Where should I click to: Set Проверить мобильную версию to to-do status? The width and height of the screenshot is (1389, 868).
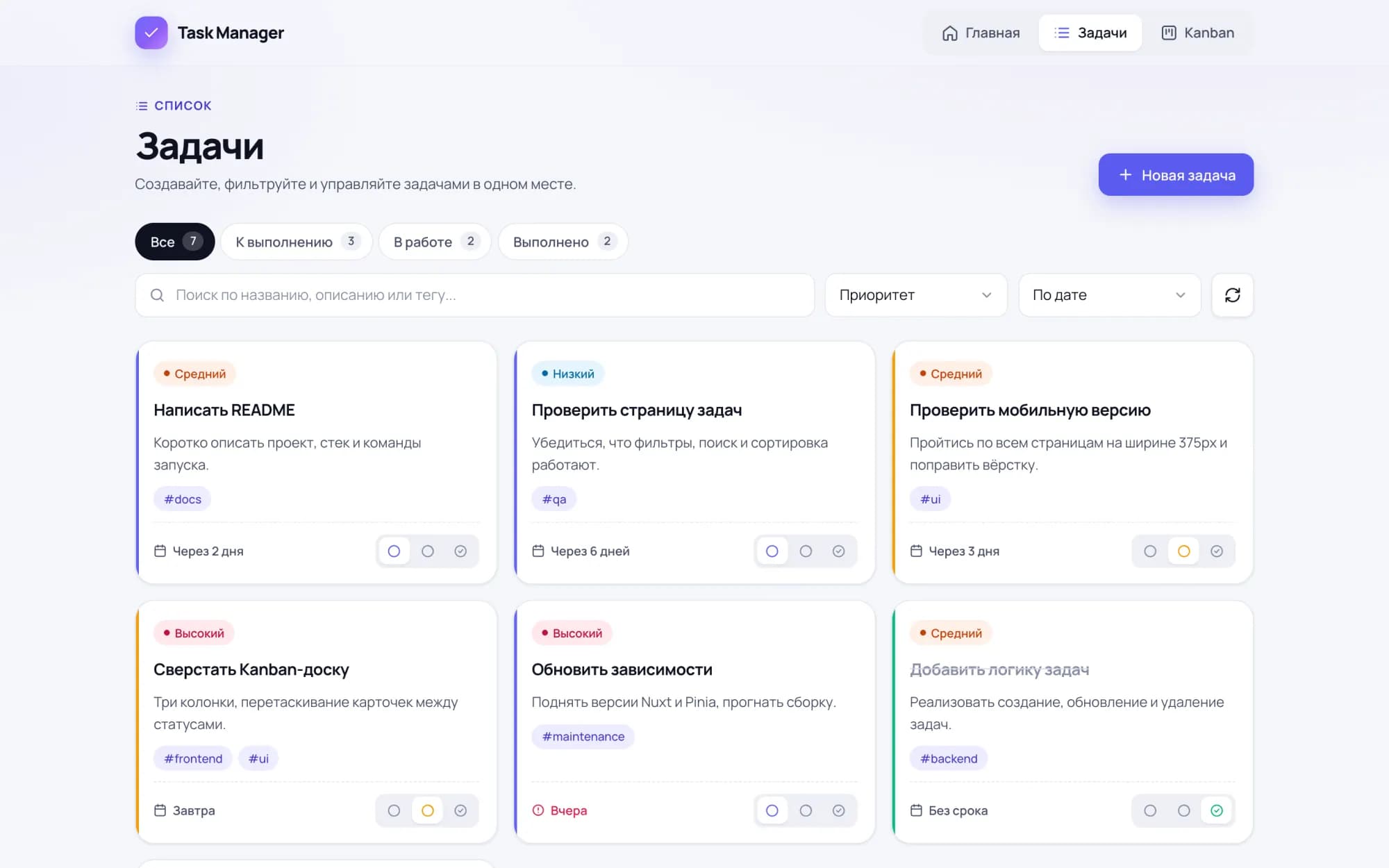tap(1150, 551)
